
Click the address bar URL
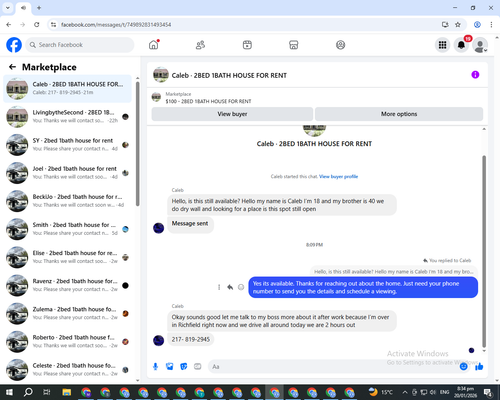(116, 25)
